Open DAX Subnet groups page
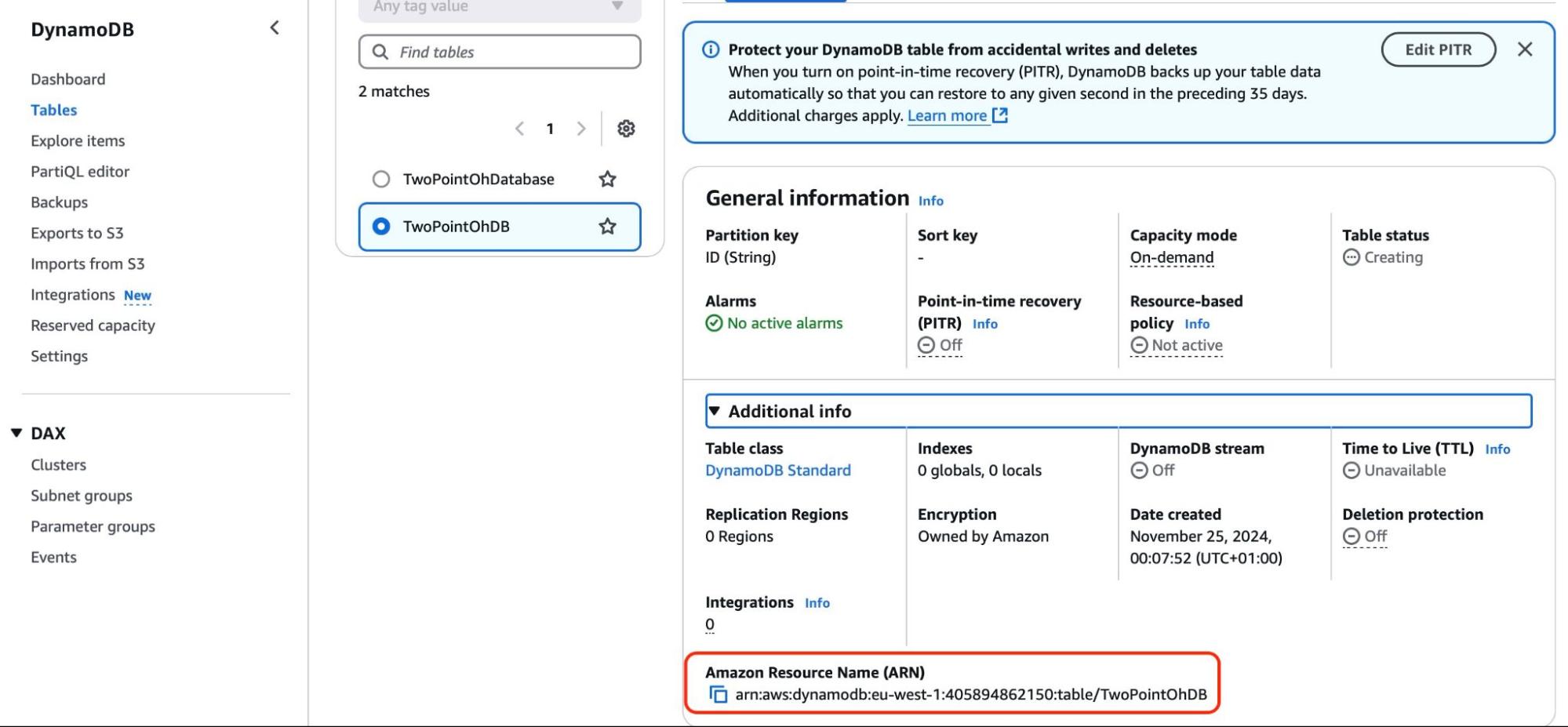 pyautogui.click(x=82, y=495)
